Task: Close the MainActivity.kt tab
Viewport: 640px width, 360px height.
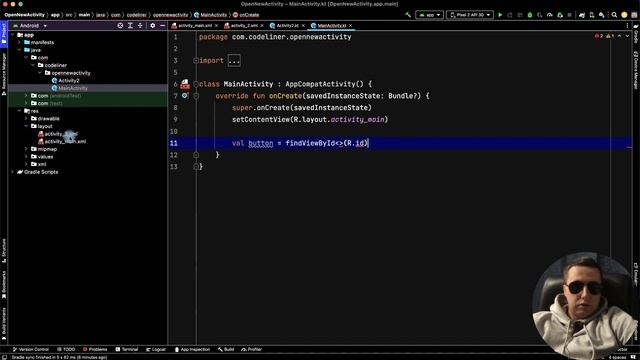Action: (x=350, y=26)
